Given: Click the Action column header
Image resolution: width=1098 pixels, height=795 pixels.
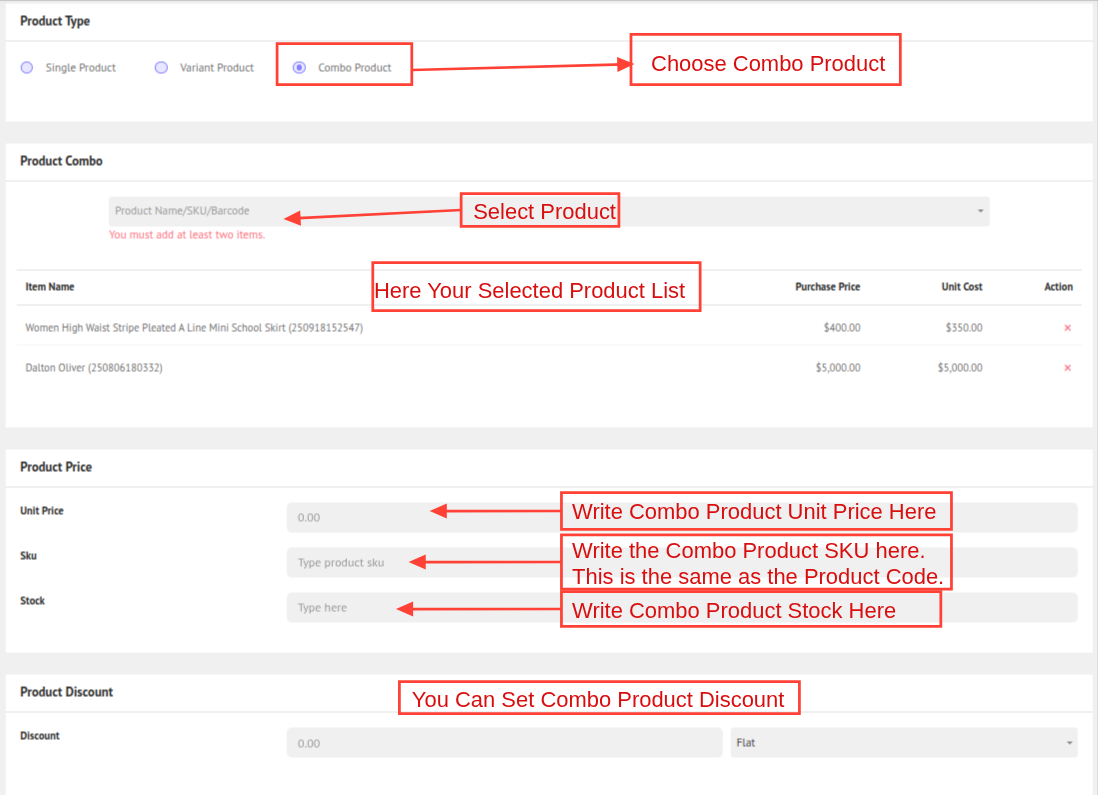Looking at the screenshot, I should (1058, 287).
